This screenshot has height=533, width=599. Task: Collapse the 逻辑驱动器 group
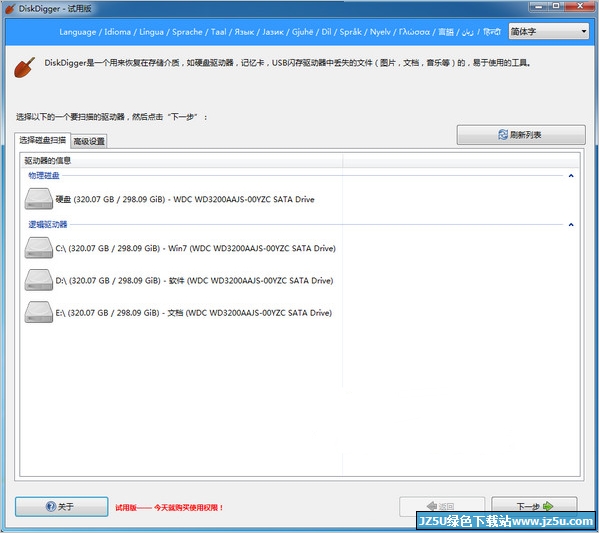coord(571,225)
